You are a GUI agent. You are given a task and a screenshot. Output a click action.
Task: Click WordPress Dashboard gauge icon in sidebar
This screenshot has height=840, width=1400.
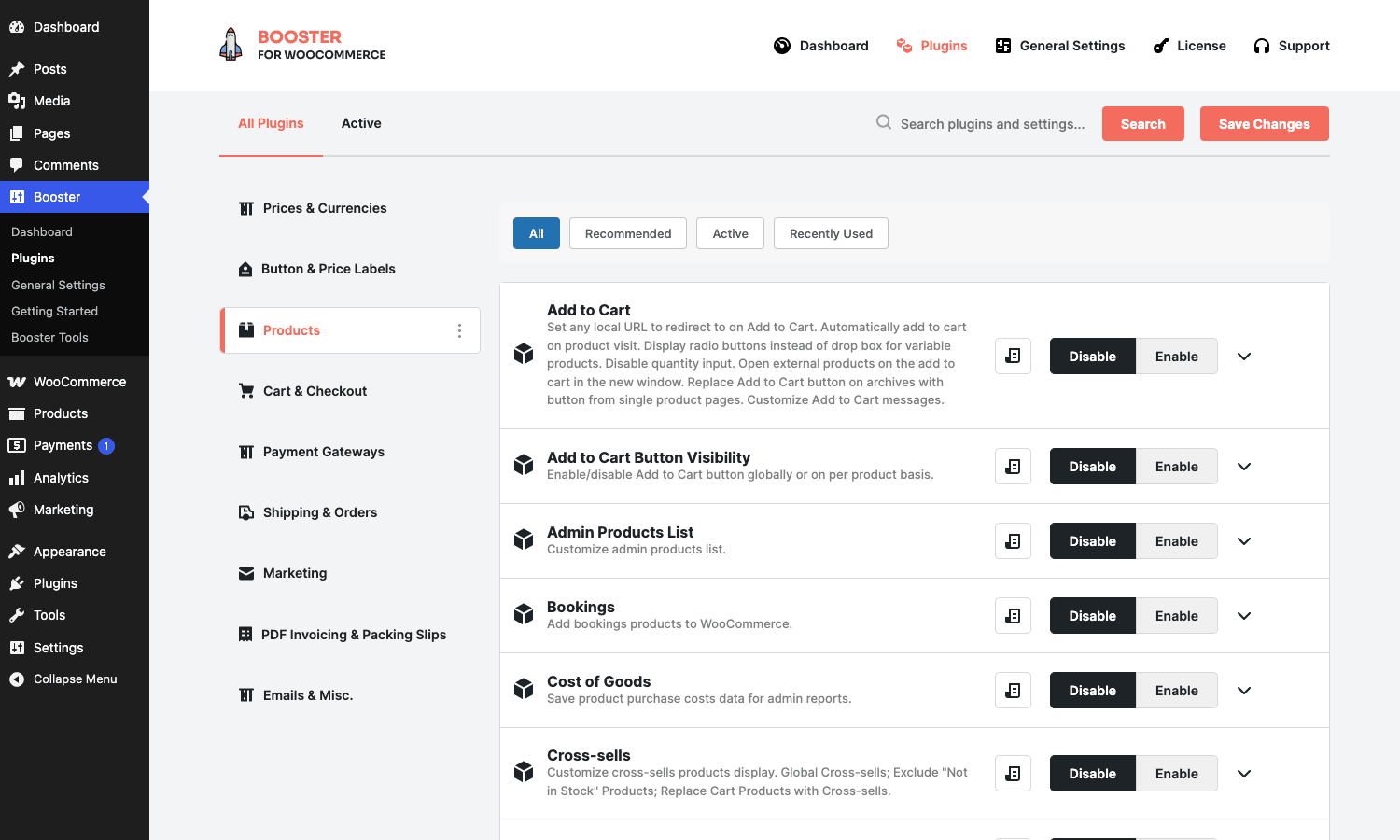pyautogui.click(x=17, y=27)
